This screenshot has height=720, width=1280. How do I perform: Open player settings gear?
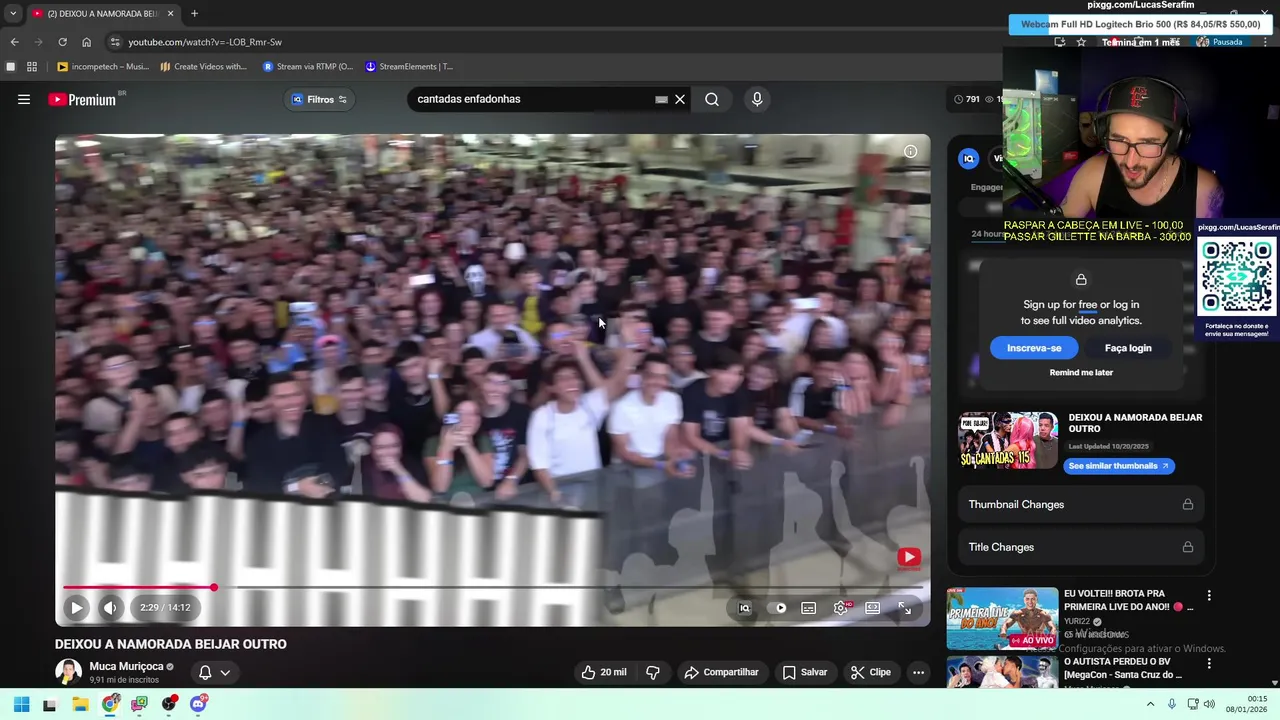pyautogui.click(x=841, y=607)
